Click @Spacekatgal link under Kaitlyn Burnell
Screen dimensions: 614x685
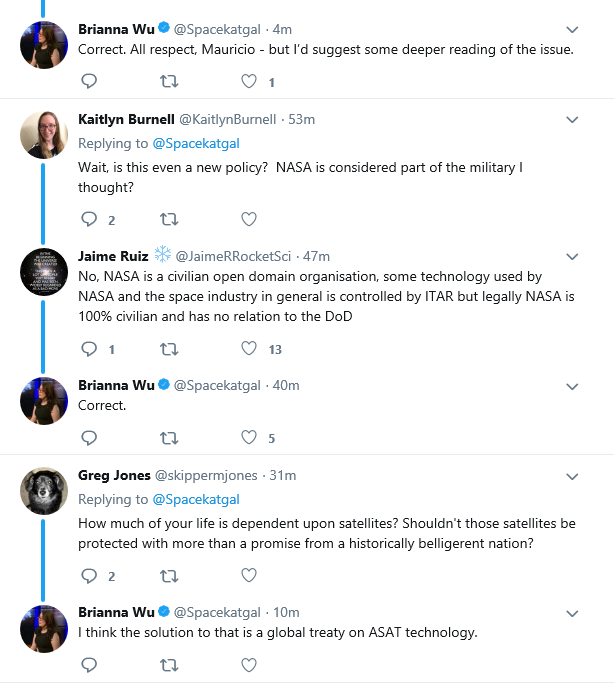196,143
